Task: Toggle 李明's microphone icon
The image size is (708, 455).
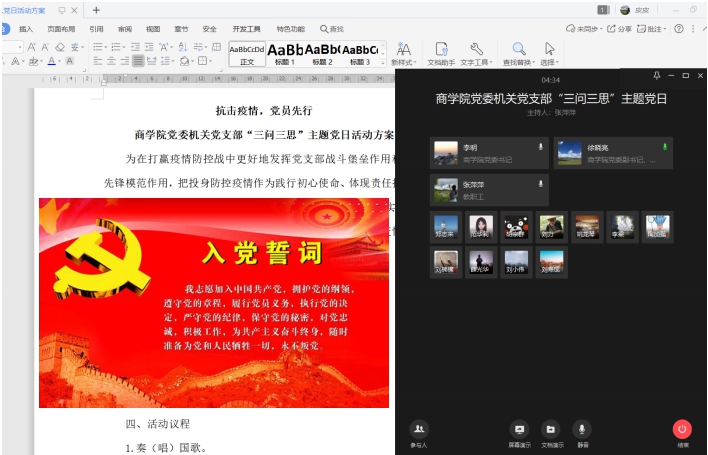Action: coord(540,147)
